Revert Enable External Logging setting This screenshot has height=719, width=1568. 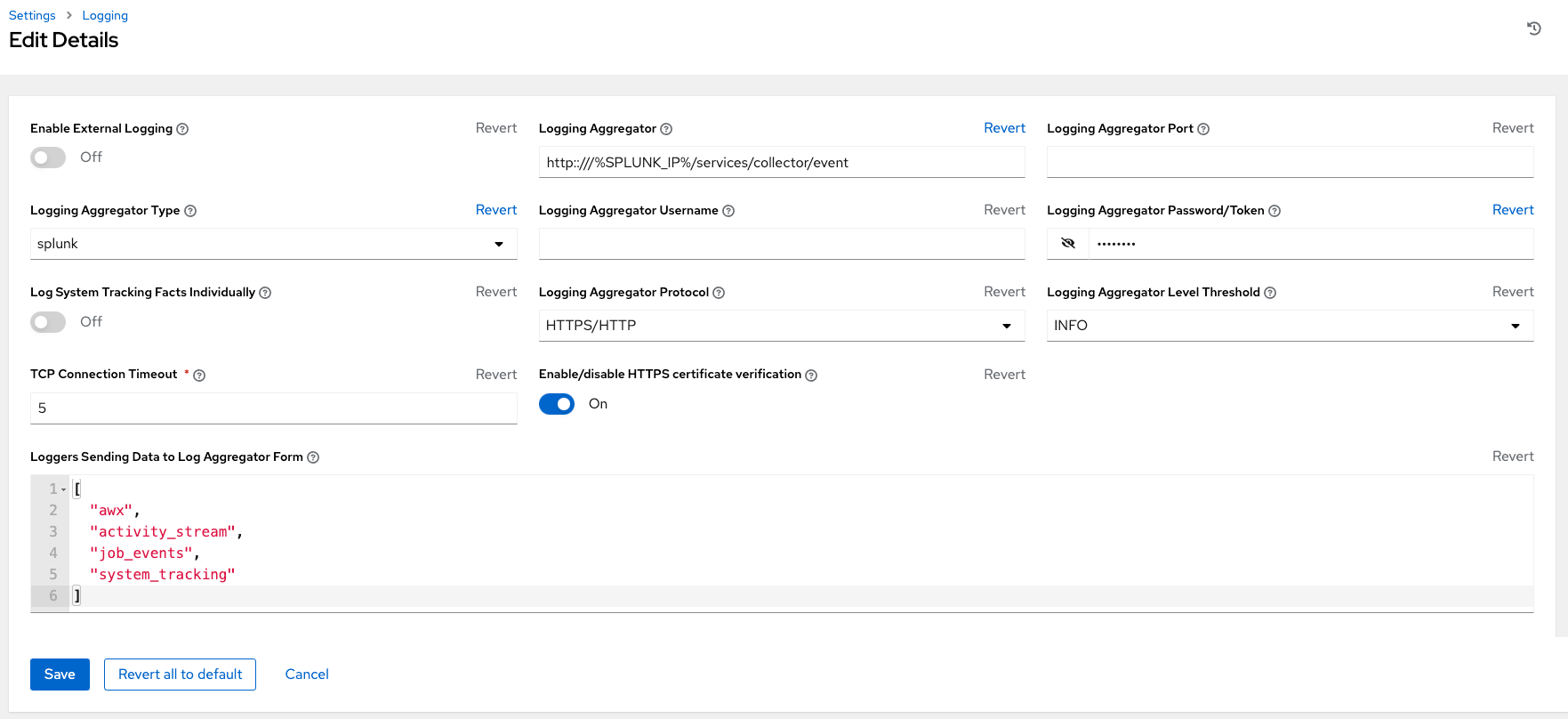(496, 128)
